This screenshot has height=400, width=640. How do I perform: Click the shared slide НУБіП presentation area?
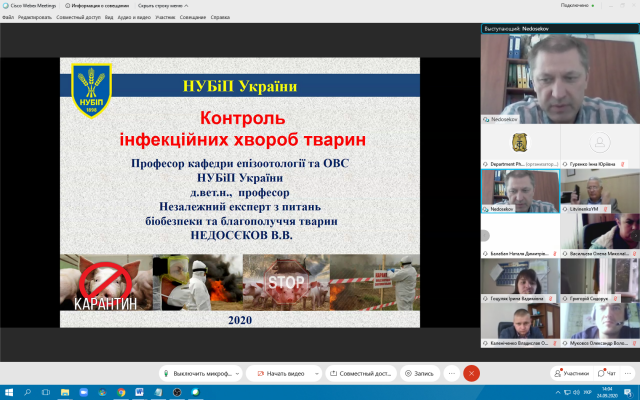[240, 192]
